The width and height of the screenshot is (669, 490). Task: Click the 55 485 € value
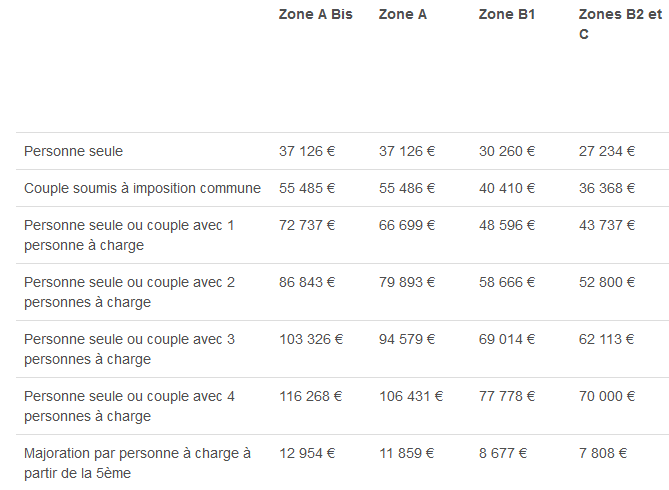307,188
